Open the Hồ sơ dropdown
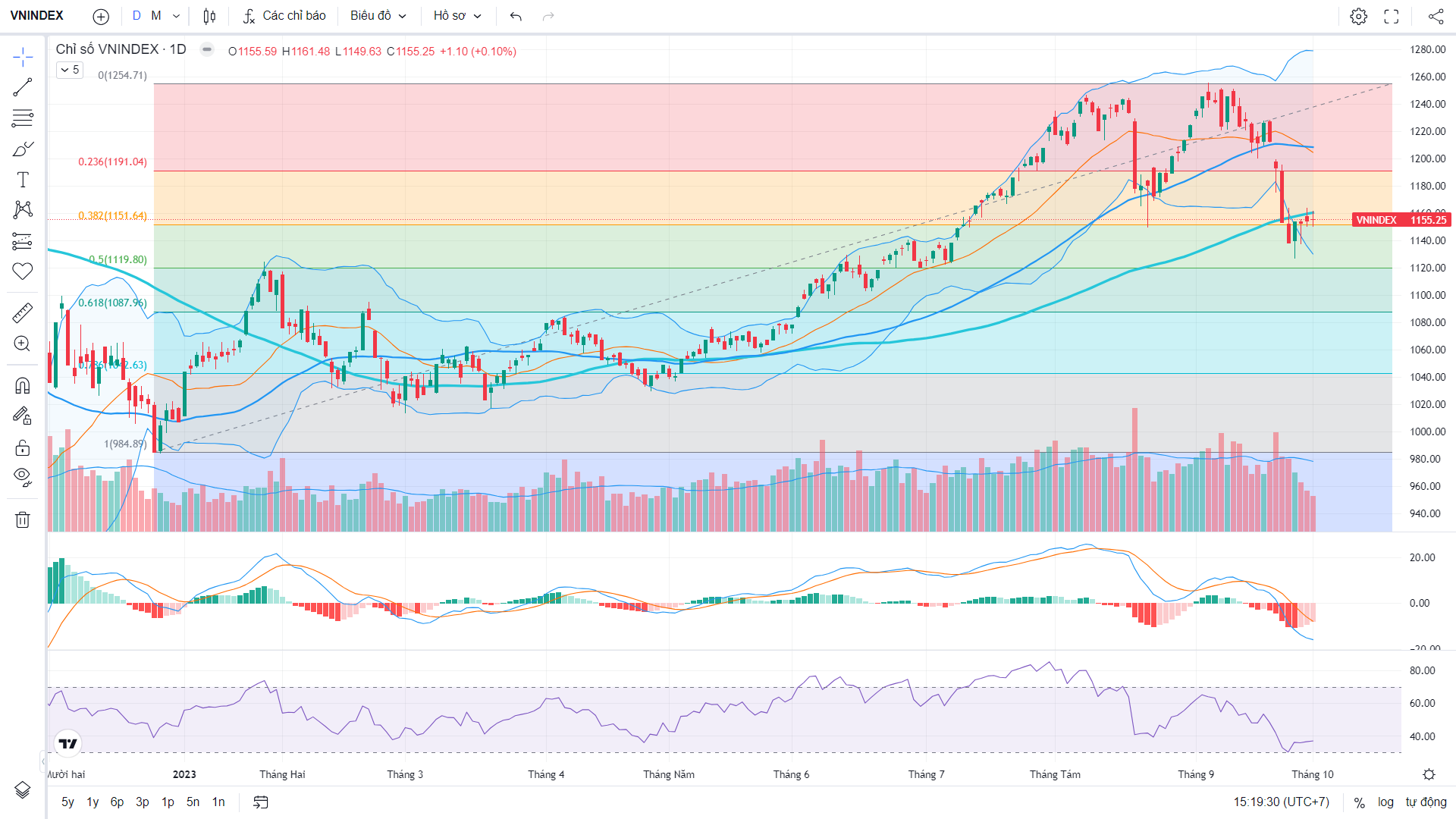Image resolution: width=1456 pixels, height=819 pixels. [457, 16]
